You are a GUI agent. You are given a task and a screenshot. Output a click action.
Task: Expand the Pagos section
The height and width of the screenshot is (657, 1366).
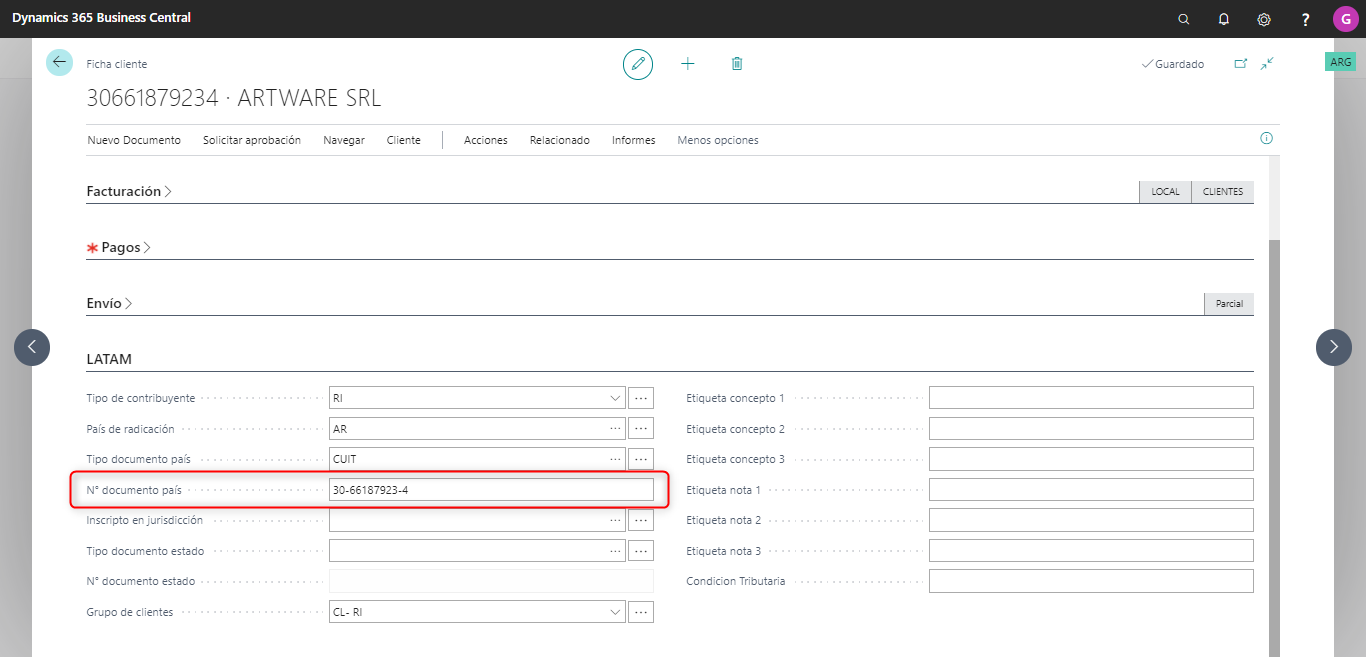(x=126, y=247)
